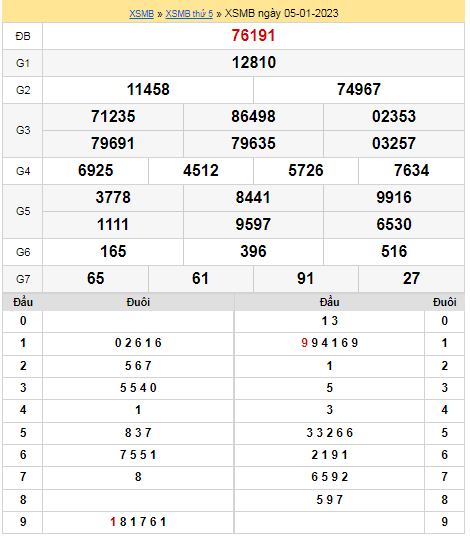The height and width of the screenshot is (537, 470).
Task: Select G1 prize number 12810
Action: point(254,63)
